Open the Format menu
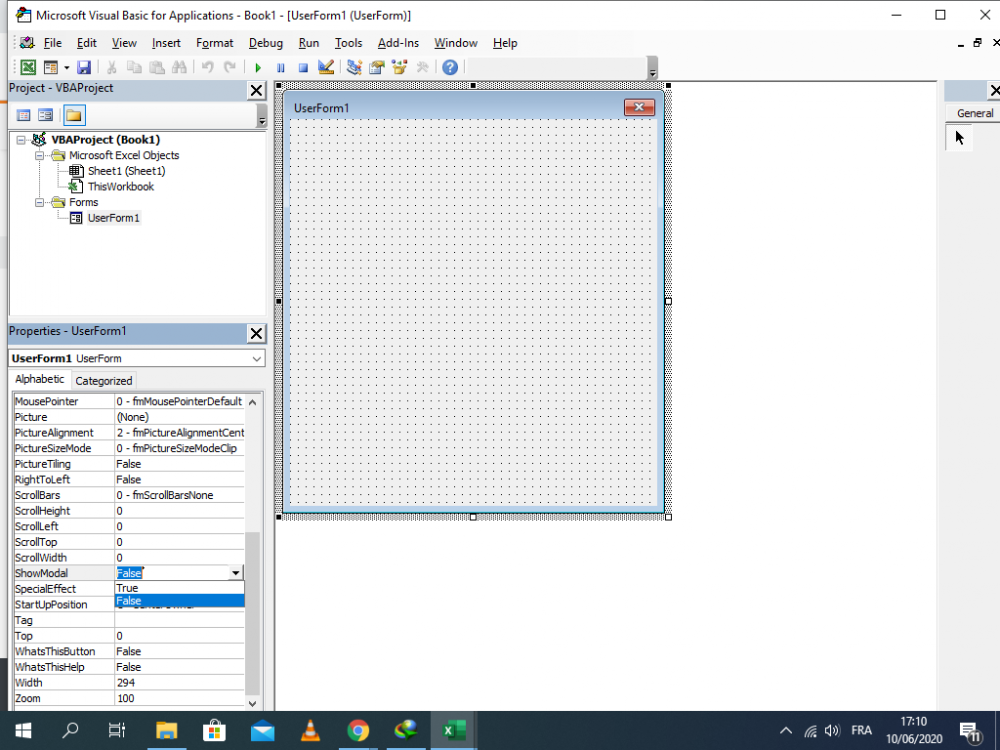The image size is (1000, 750). [x=214, y=43]
